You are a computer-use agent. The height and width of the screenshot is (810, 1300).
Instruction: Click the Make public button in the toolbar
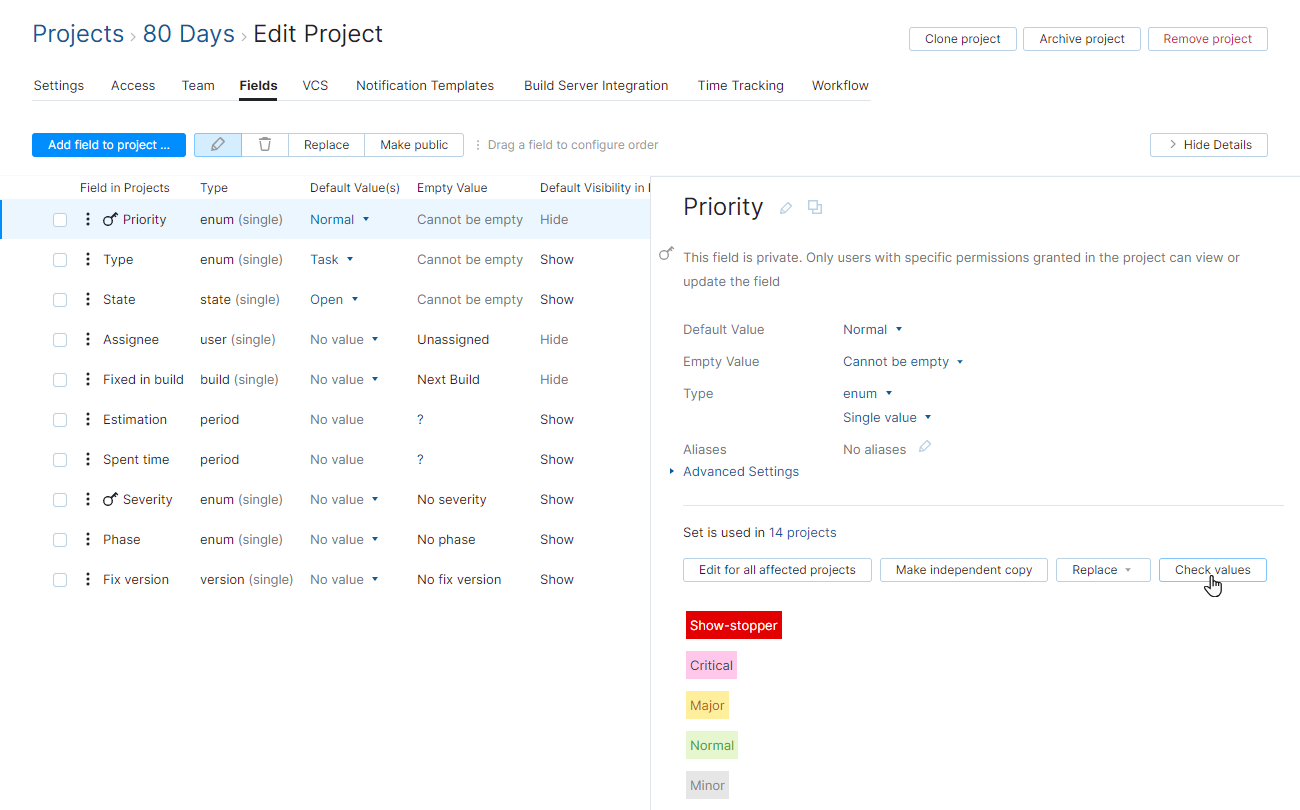[413, 144]
